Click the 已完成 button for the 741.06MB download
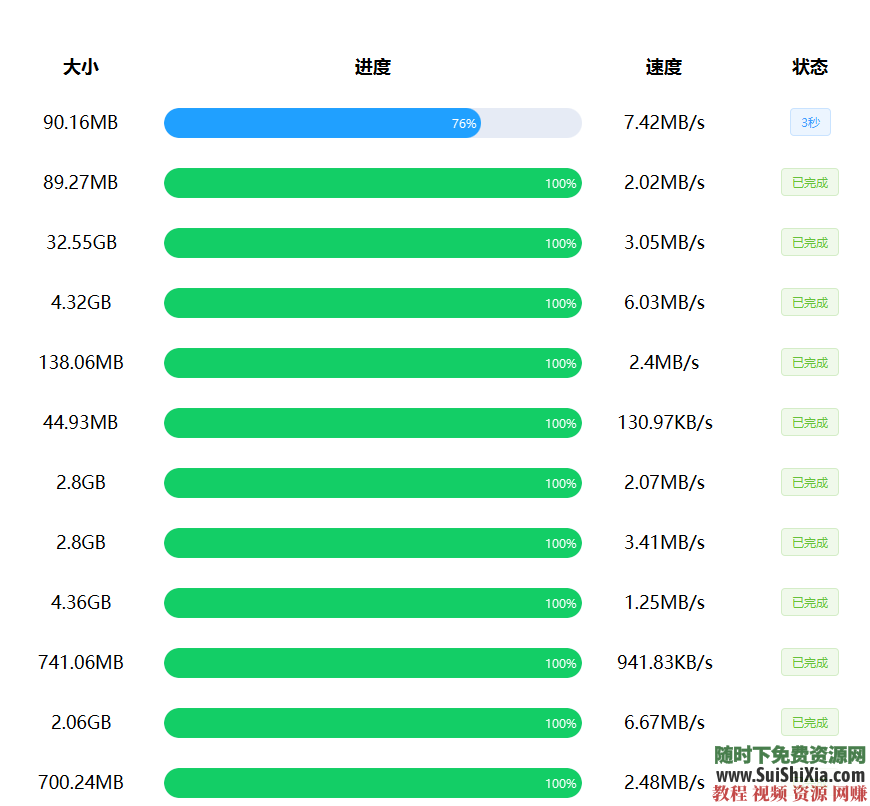Screen dimensions: 870x806 (x=809, y=662)
